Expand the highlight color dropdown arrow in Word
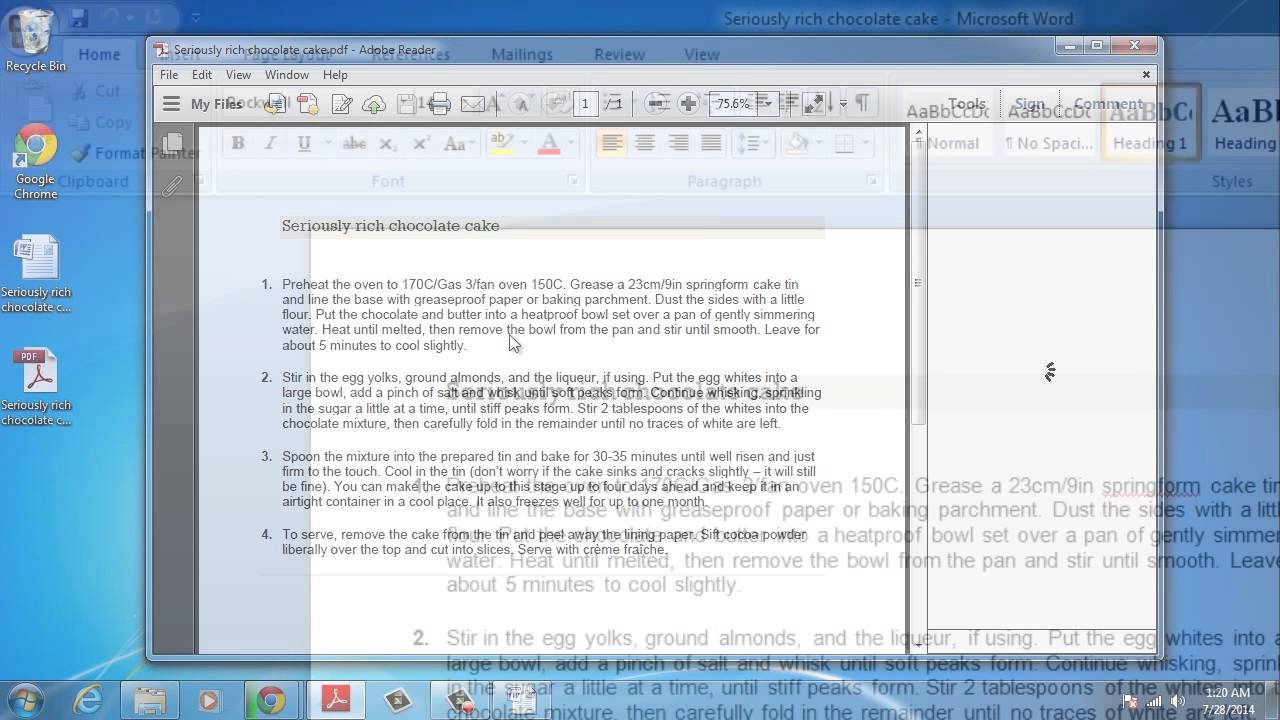This screenshot has width=1280, height=720. (x=523, y=144)
